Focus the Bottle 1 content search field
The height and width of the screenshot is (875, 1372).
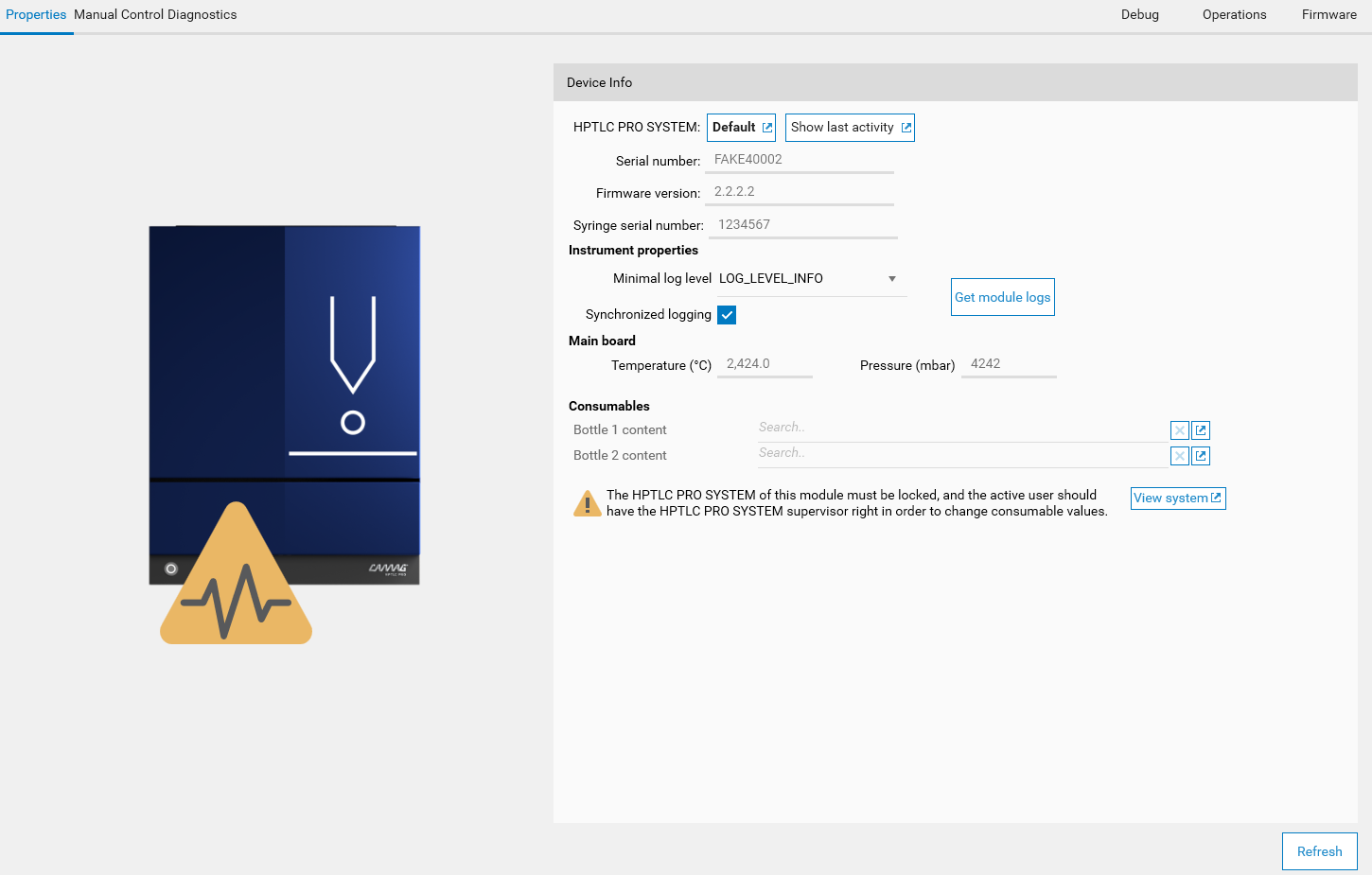pyautogui.click(x=960, y=429)
